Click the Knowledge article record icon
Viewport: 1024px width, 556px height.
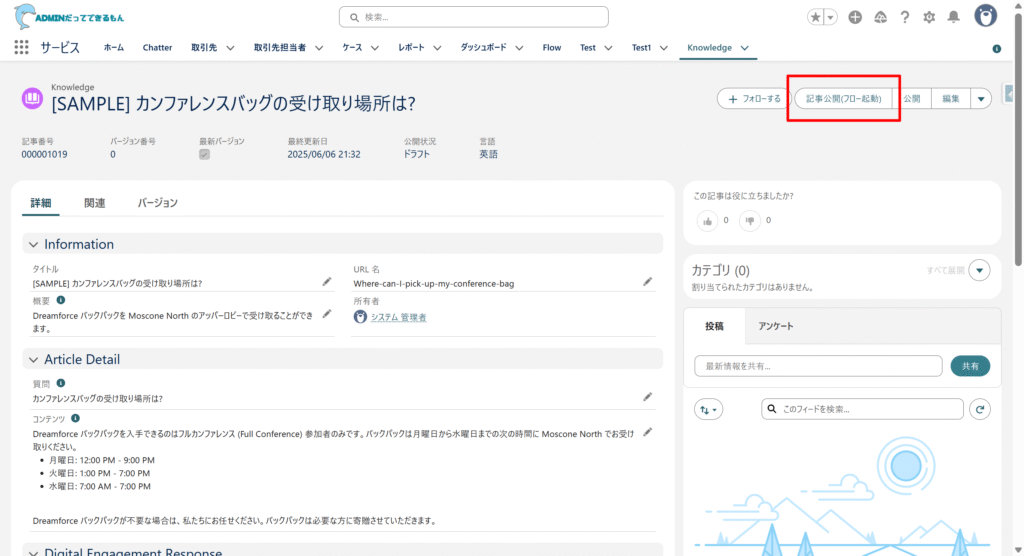pyautogui.click(x=32, y=99)
